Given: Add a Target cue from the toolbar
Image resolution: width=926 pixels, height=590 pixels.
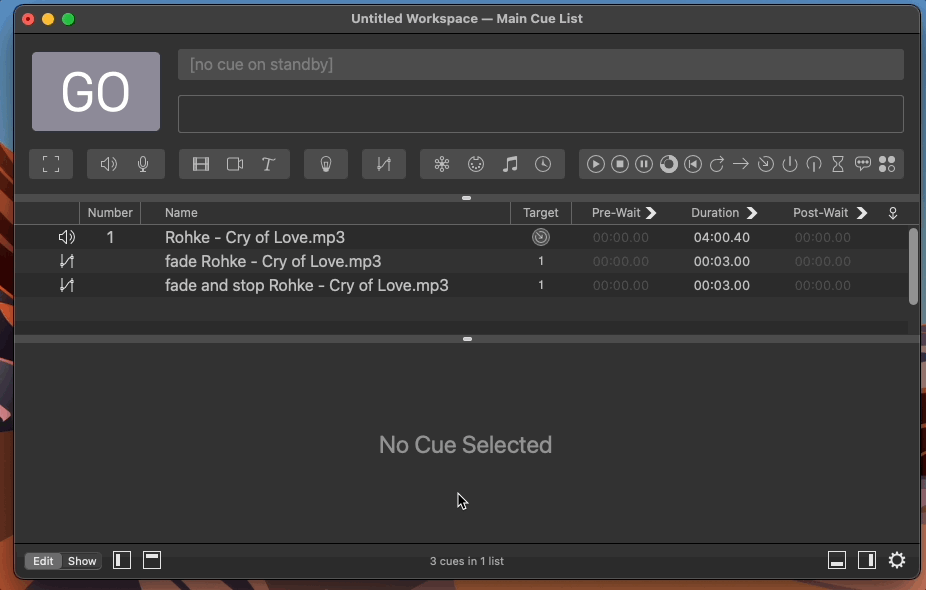Looking at the screenshot, I should pos(765,164).
